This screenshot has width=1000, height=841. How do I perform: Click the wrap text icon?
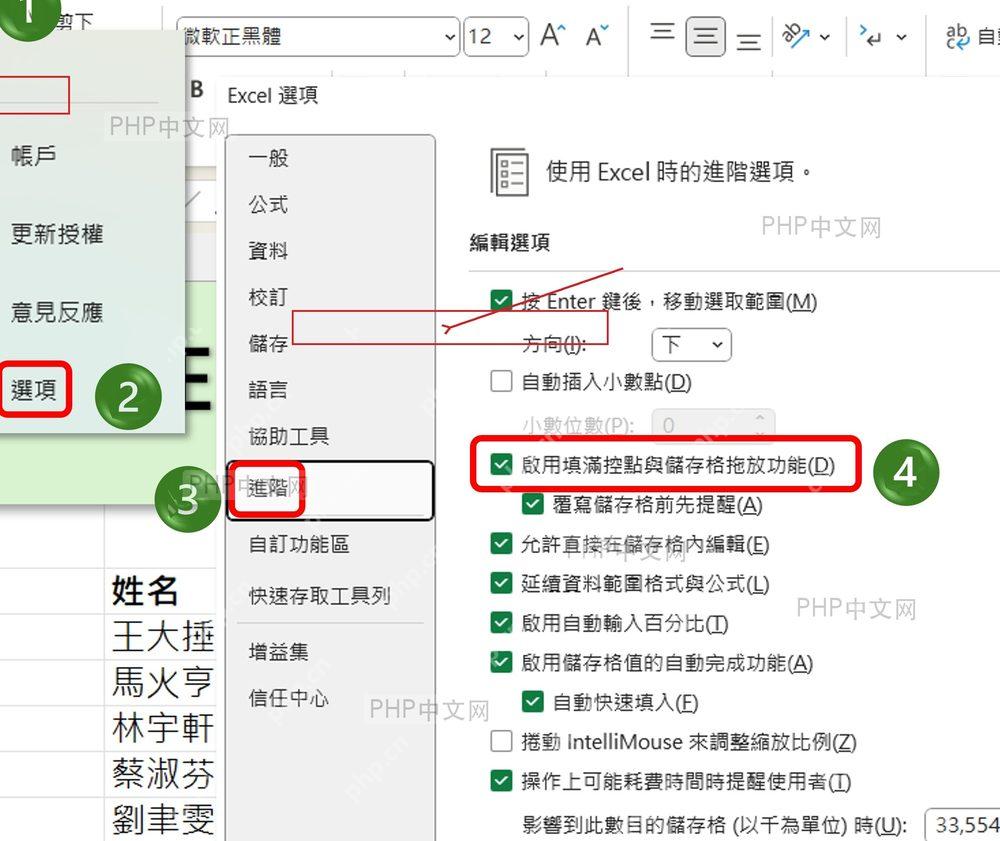(x=958, y=37)
